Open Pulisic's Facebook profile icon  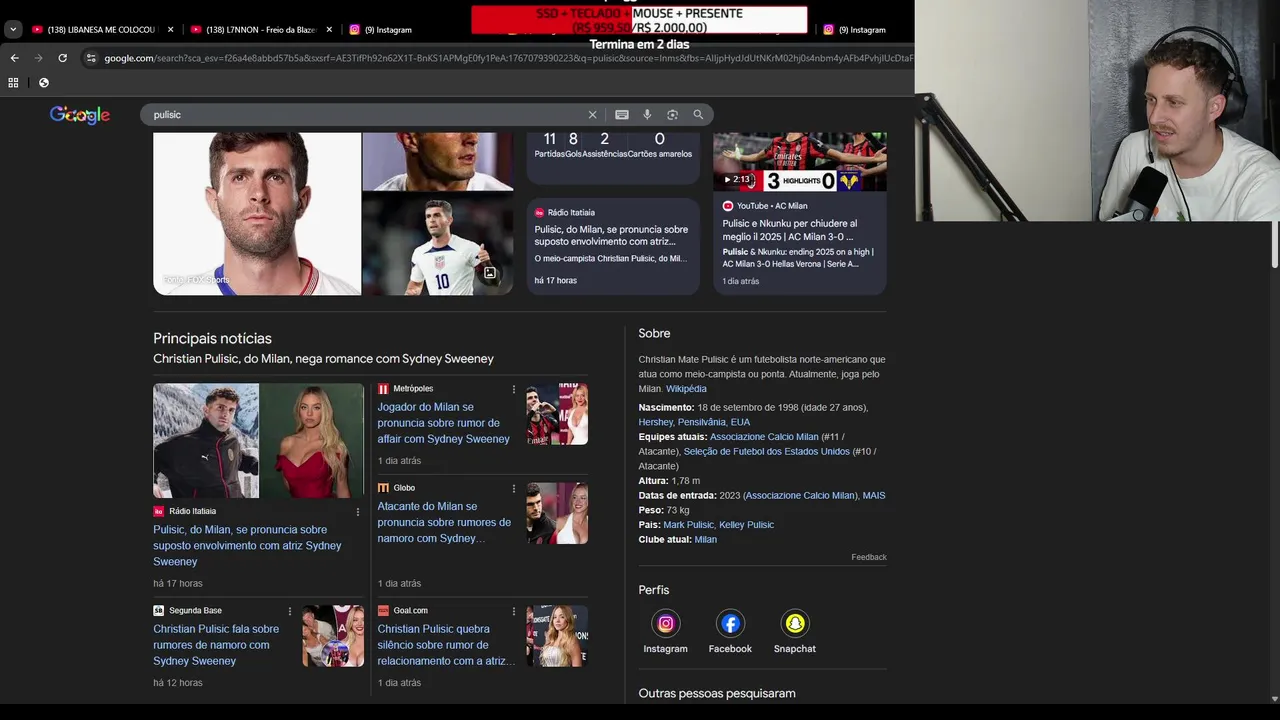[730, 624]
